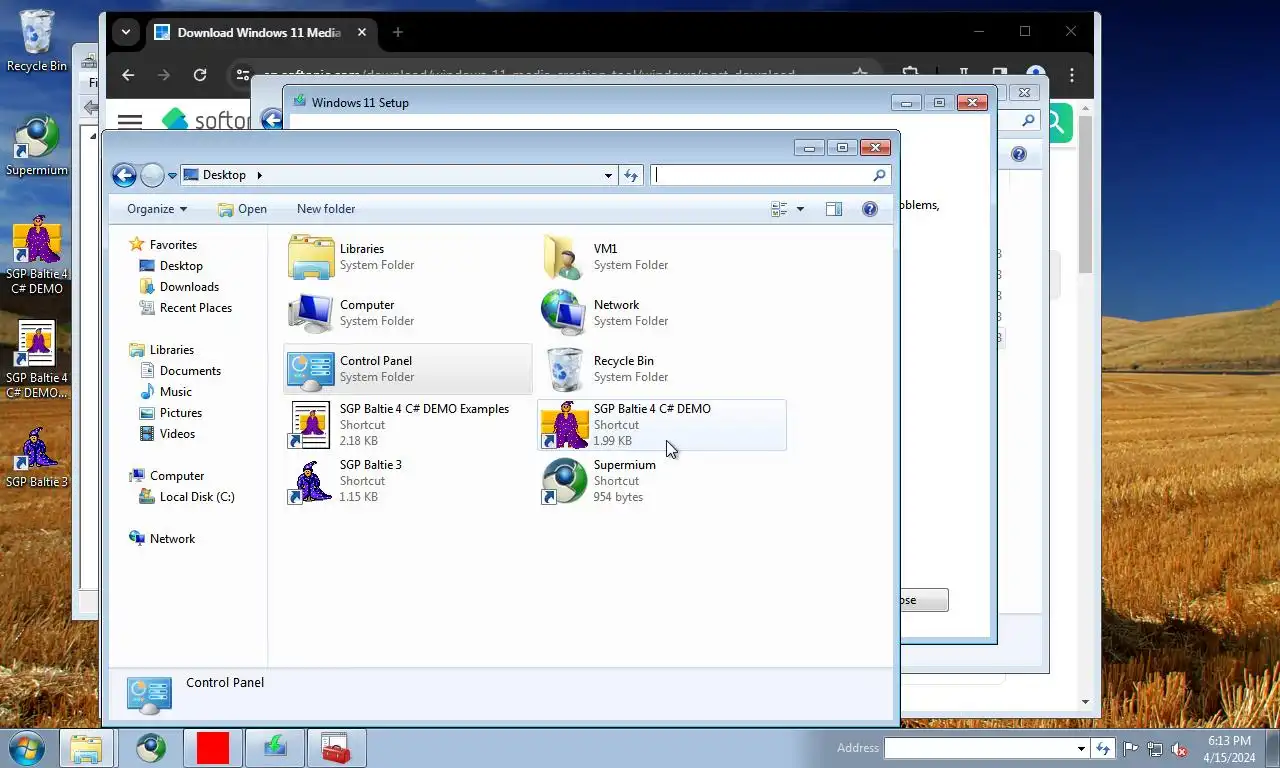
Task: Click the red square taskbar item
Action: 213,748
